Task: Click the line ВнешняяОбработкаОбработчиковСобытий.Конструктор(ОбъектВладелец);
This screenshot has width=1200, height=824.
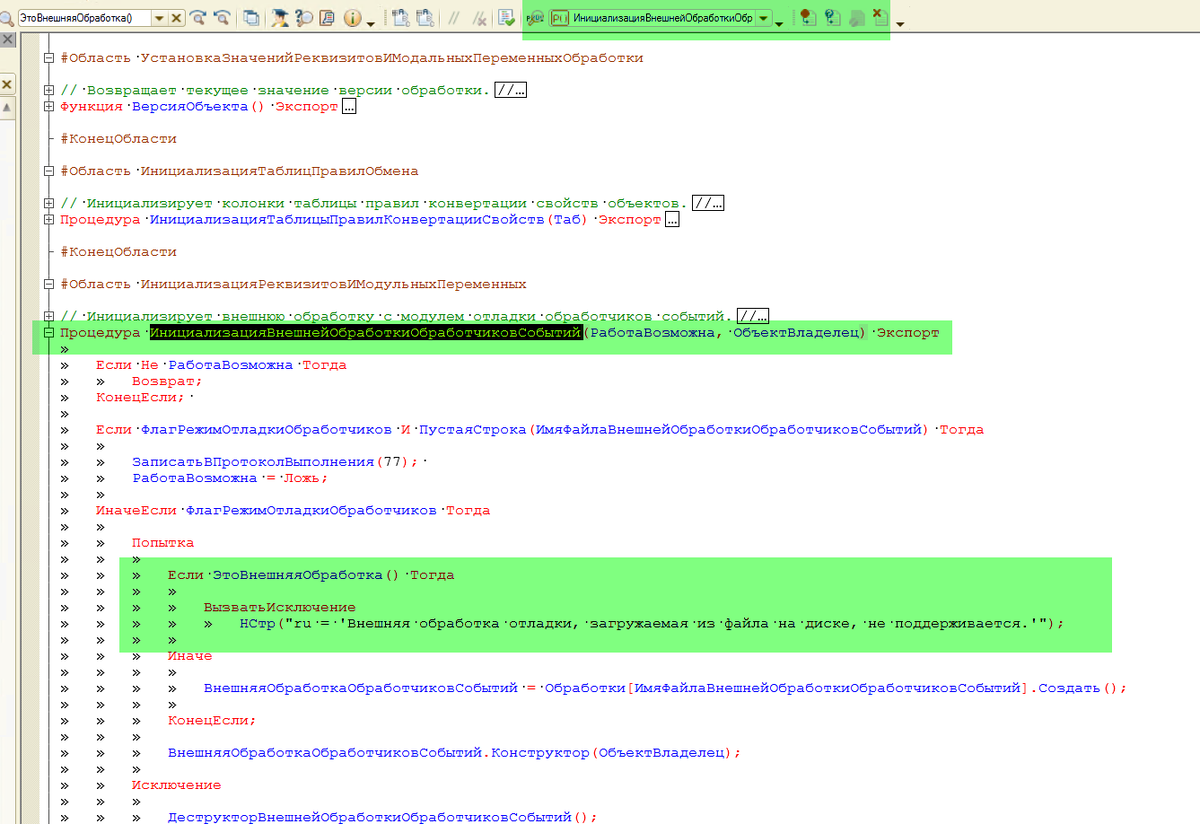Action: pos(455,752)
